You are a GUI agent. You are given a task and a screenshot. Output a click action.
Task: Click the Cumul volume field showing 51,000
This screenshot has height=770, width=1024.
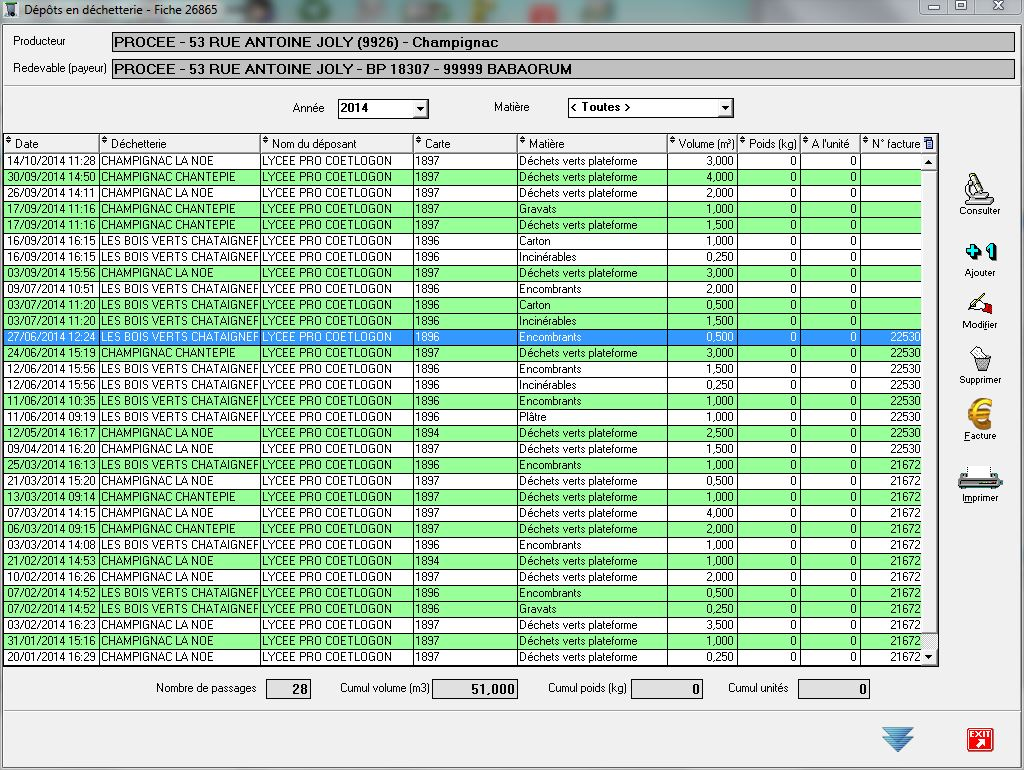475,689
